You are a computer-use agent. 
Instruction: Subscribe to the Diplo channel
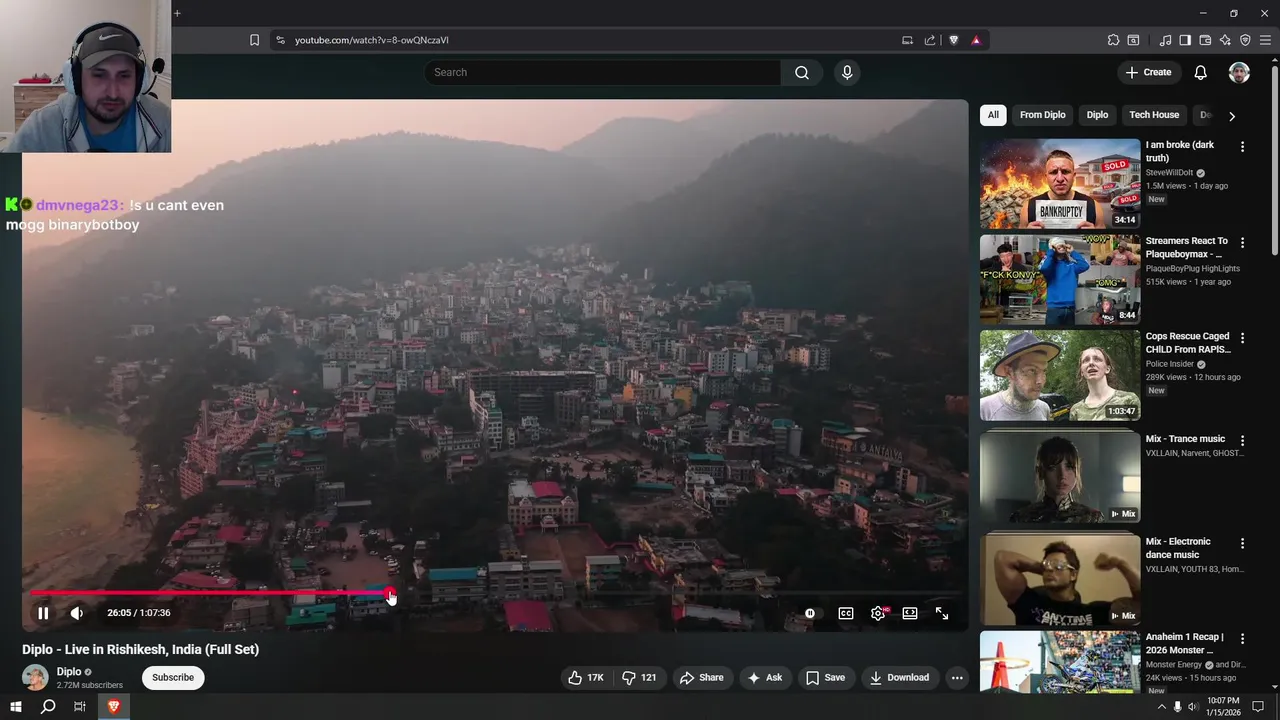pyautogui.click(x=173, y=677)
